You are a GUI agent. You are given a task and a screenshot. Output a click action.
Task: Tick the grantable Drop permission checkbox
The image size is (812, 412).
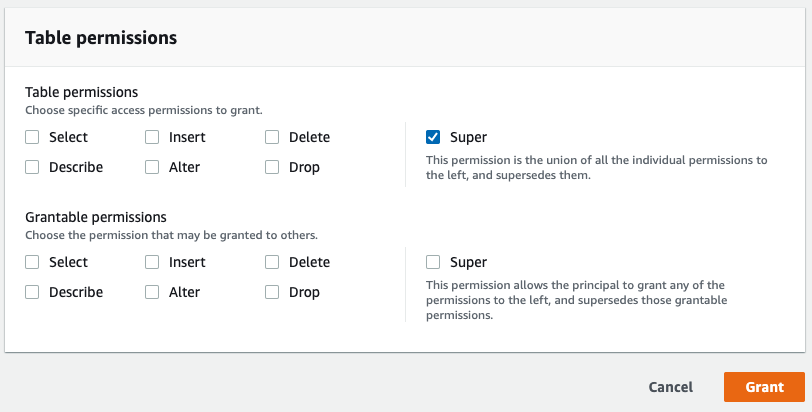[272, 292]
